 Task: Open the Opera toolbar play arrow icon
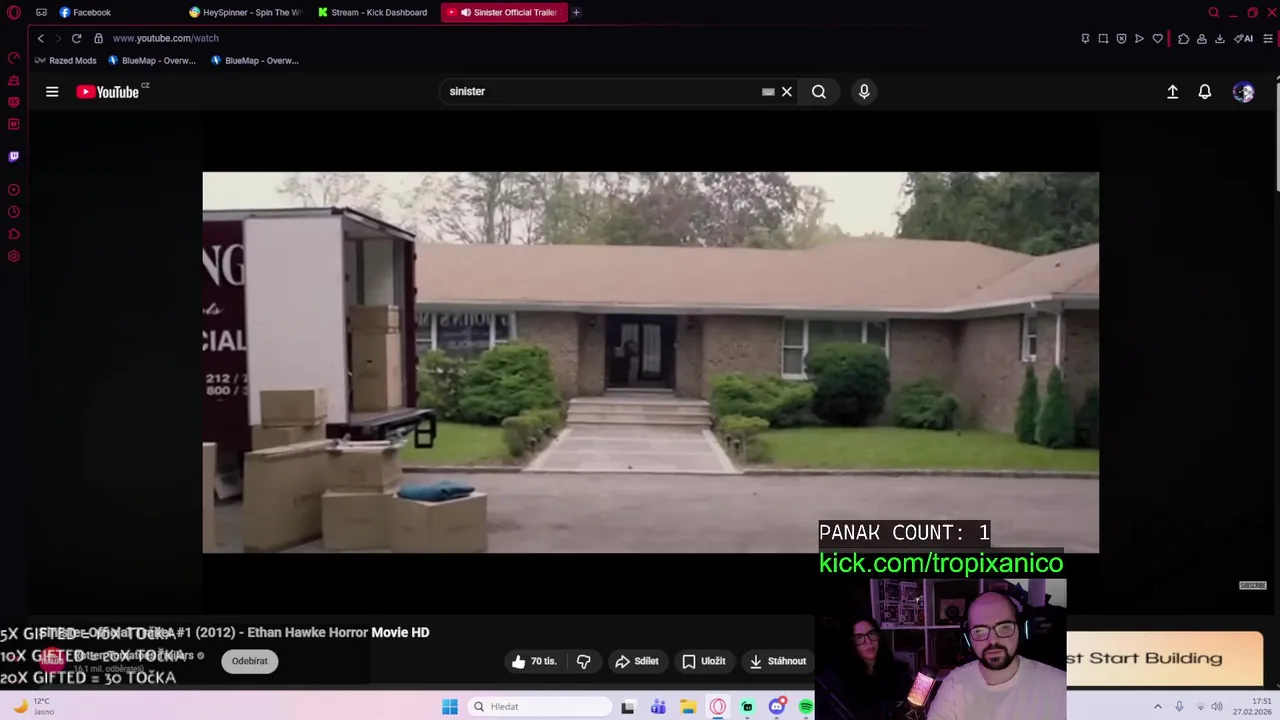coord(1139,38)
